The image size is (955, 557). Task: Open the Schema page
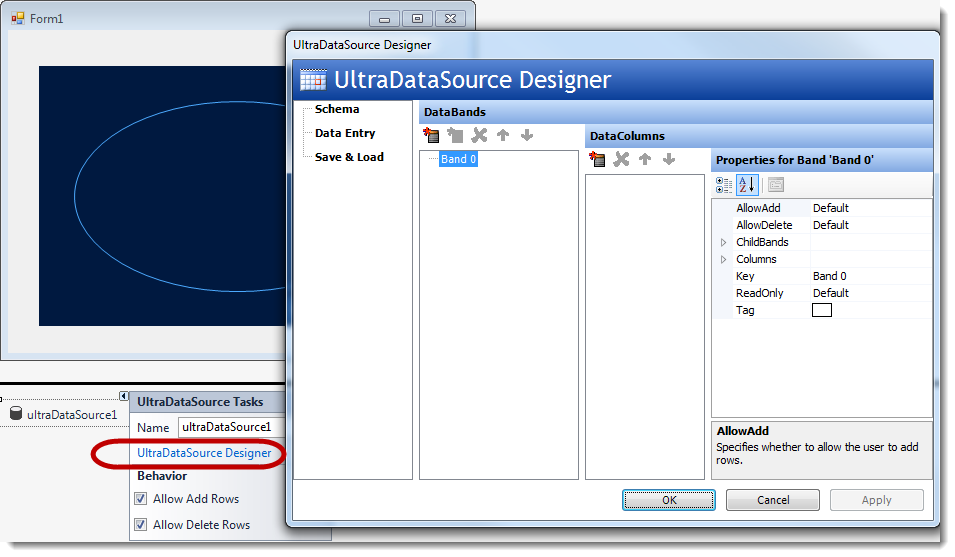(x=337, y=109)
